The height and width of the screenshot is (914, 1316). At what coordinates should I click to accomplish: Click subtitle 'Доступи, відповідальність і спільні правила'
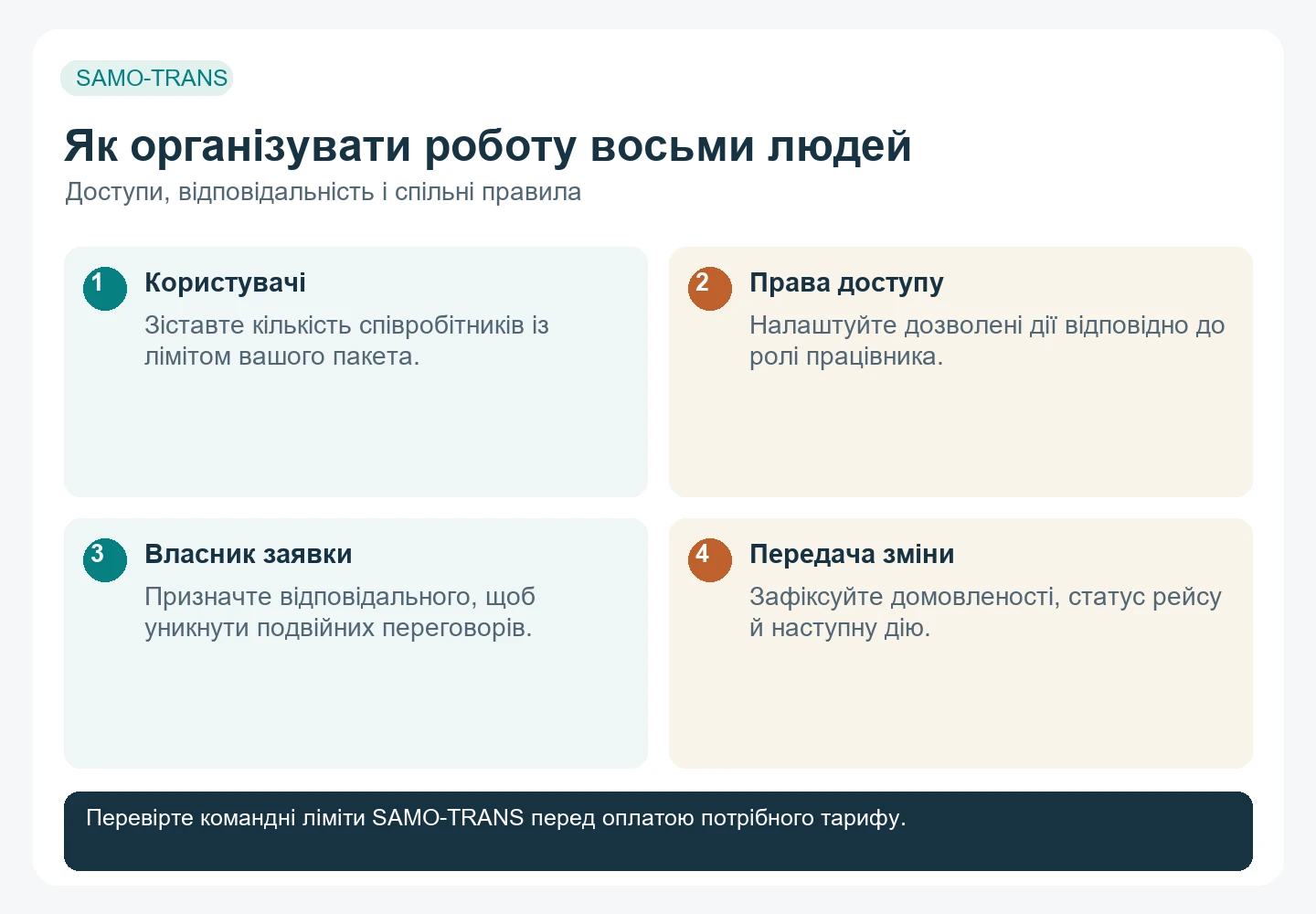click(323, 192)
